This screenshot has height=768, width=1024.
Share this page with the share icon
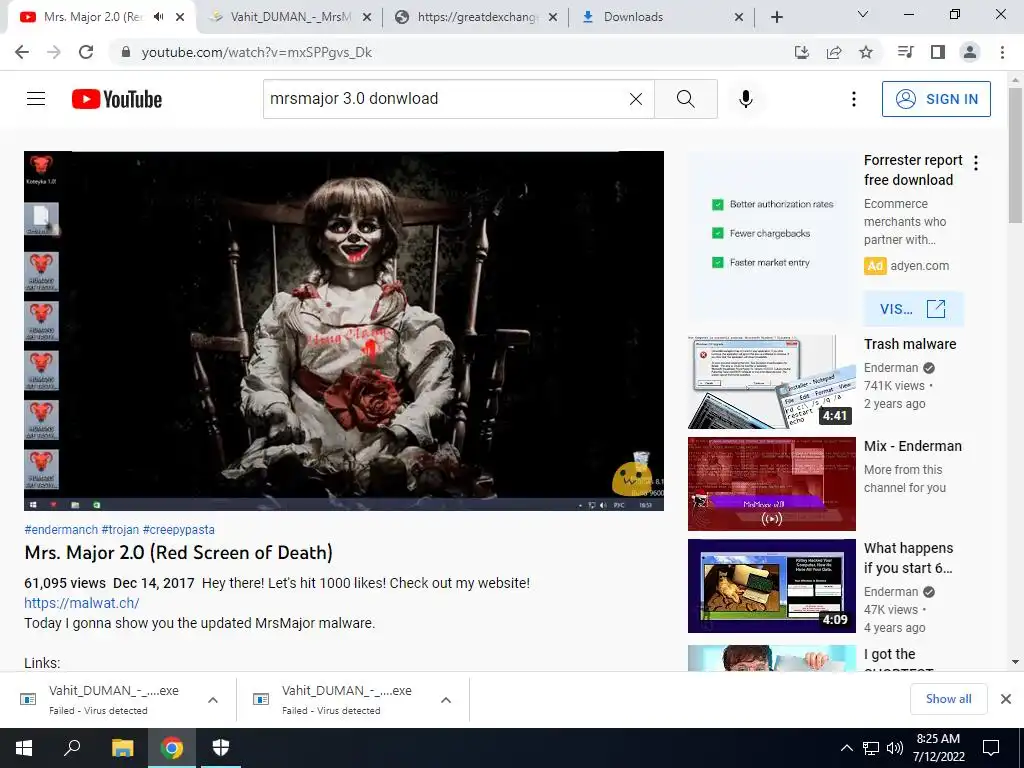tap(834, 52)
